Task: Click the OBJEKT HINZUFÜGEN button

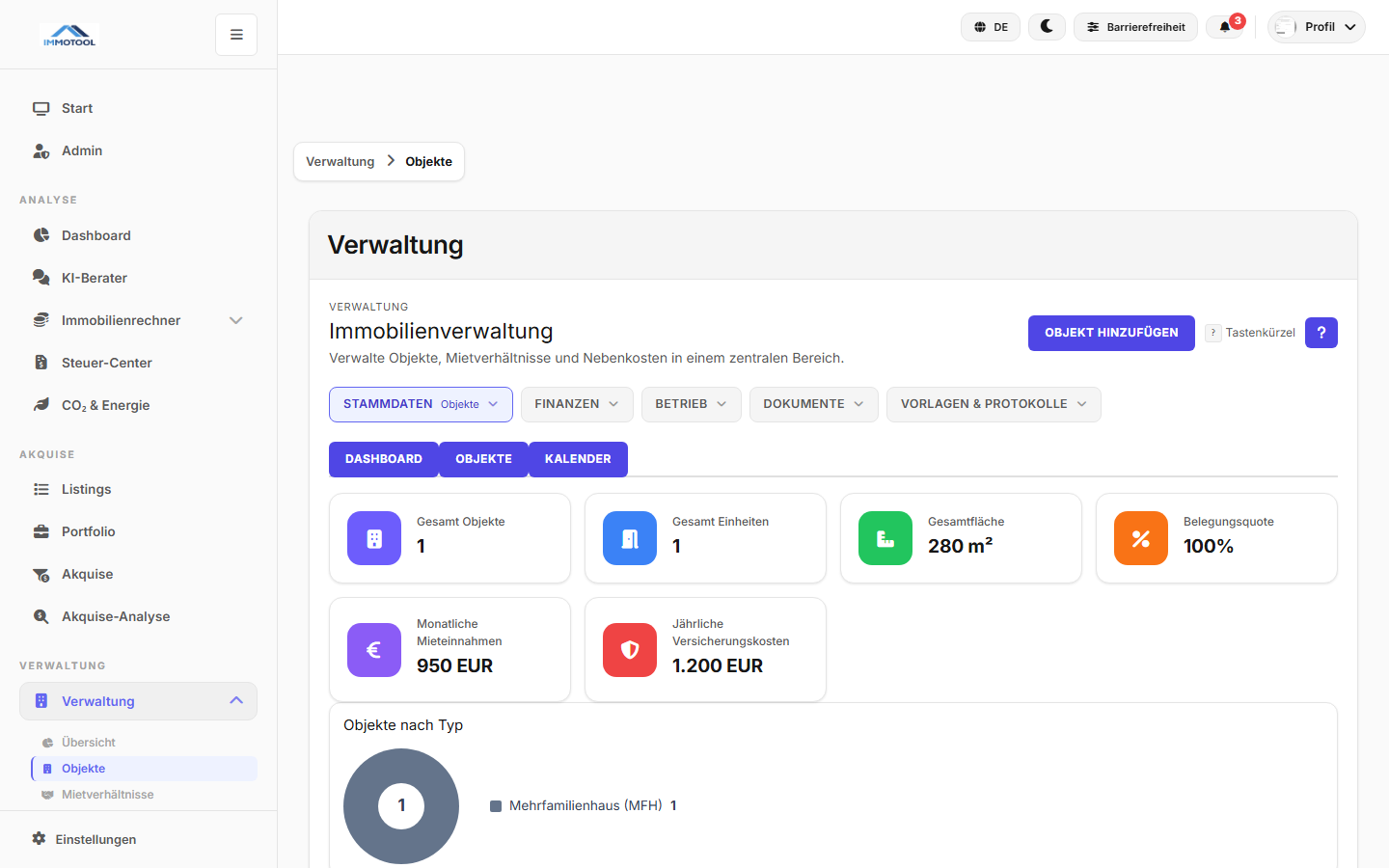Action: tap(1111, 333)
